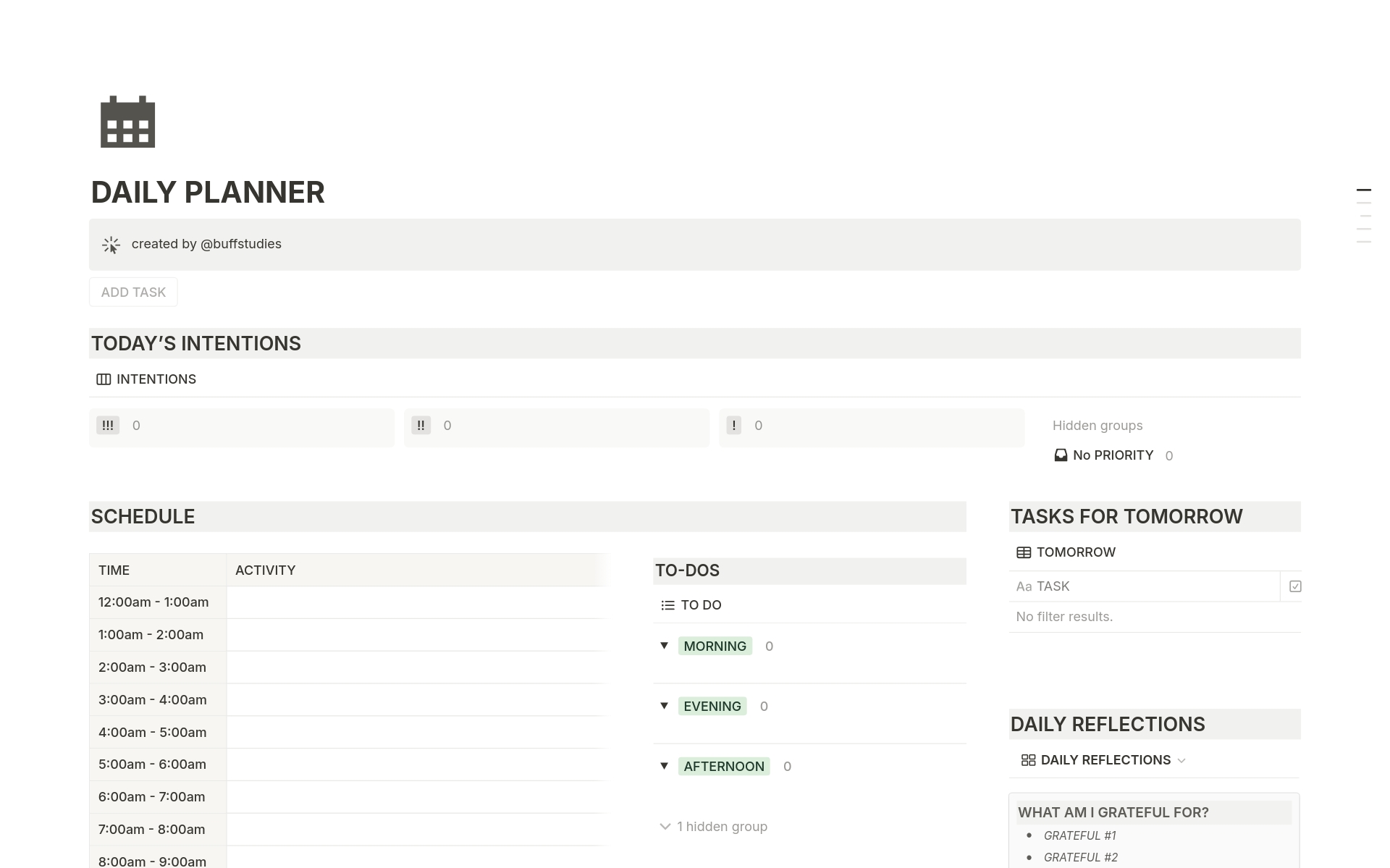Select the TODAY'S INTENTIONS section heading

(x=197, y=343)
